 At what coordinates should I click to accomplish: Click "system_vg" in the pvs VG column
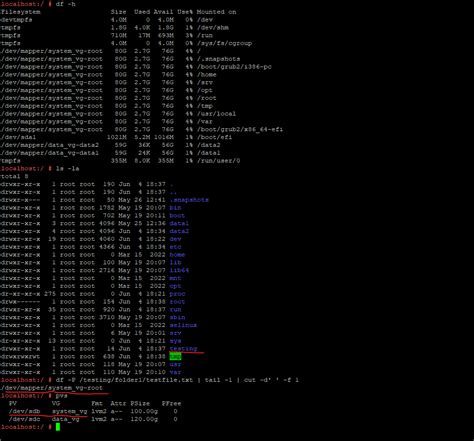click(70, 412)
